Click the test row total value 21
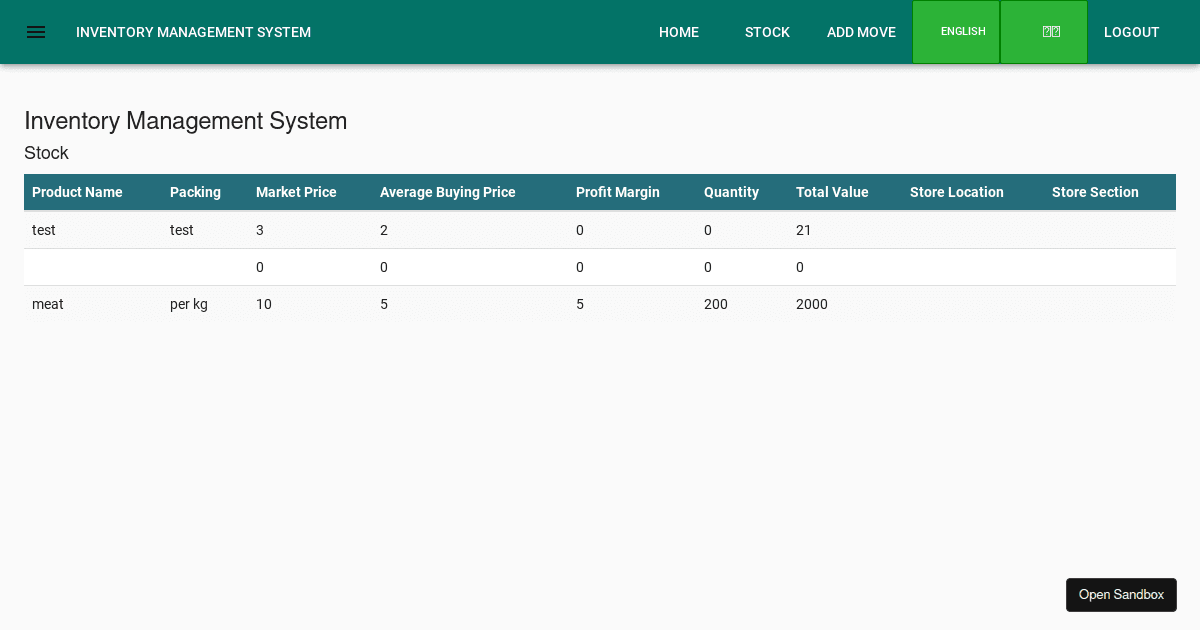 804,230
